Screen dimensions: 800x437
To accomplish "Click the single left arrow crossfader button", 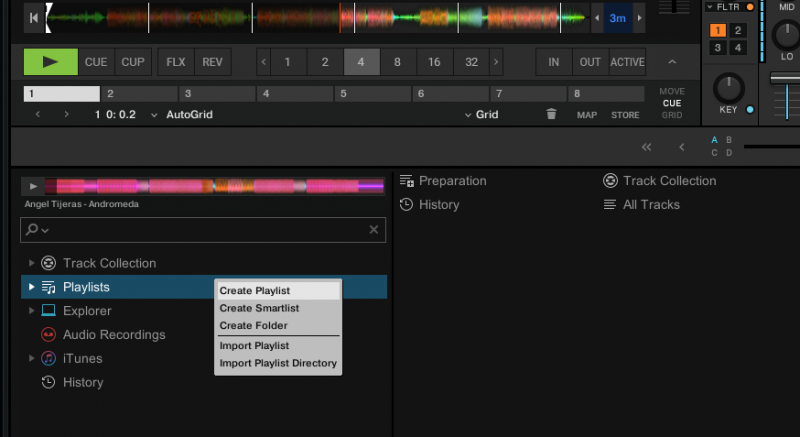I will pos(682,147).
